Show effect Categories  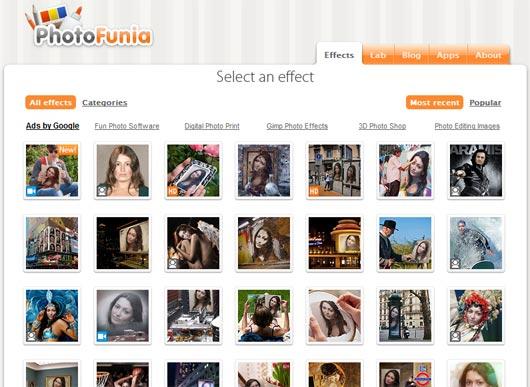click(105, 103)
